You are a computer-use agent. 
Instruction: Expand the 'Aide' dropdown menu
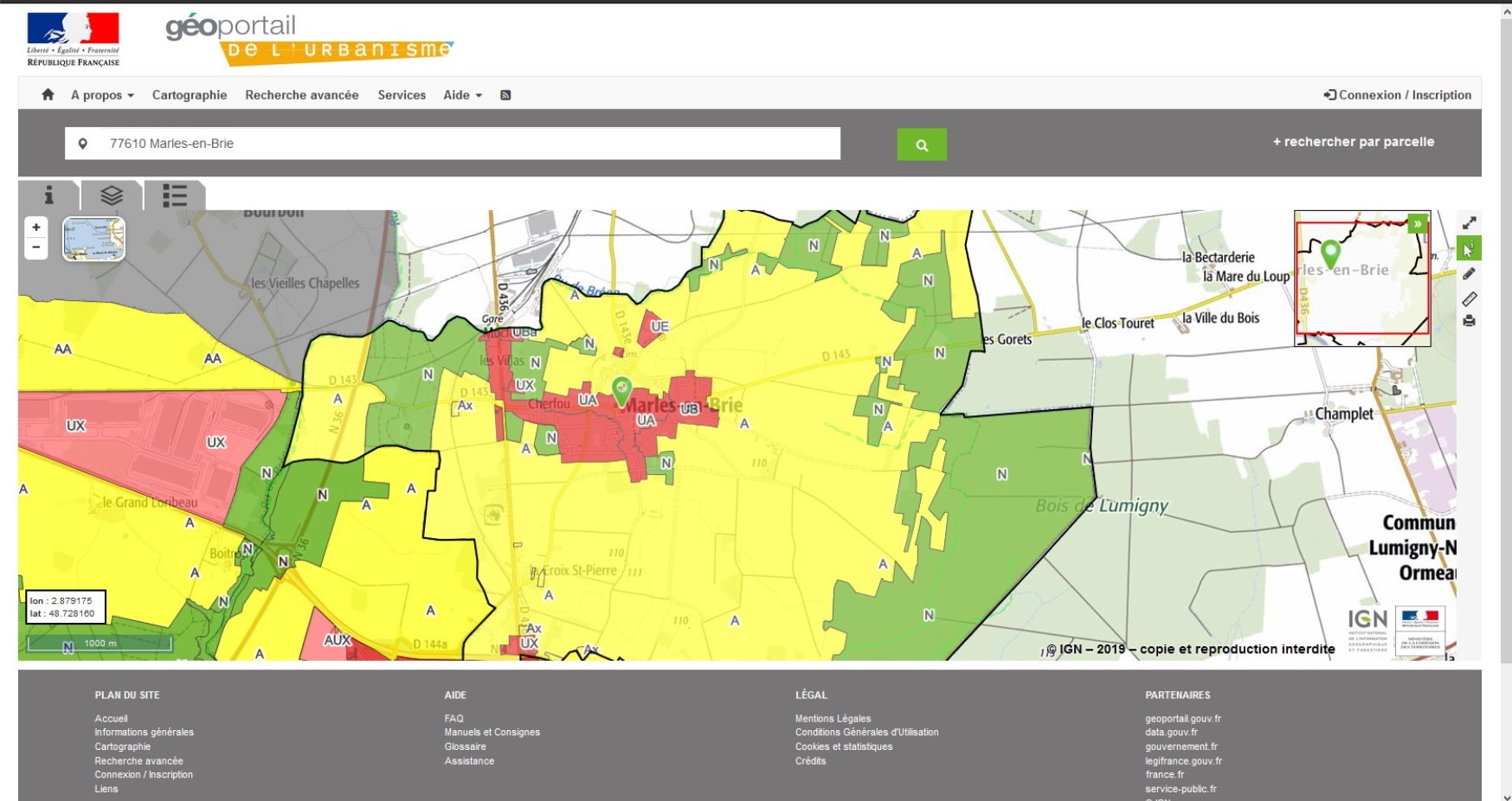[x=462, y=95]
